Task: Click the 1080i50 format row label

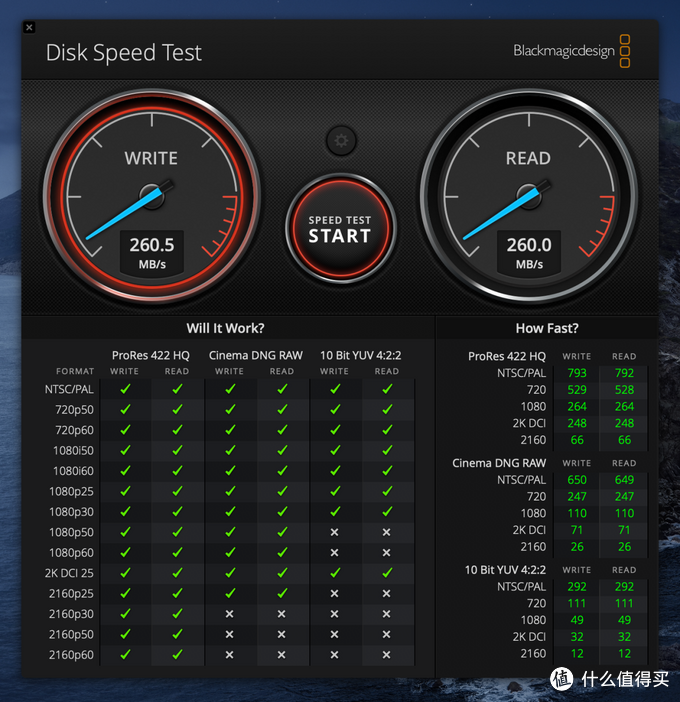Action: 73,450
